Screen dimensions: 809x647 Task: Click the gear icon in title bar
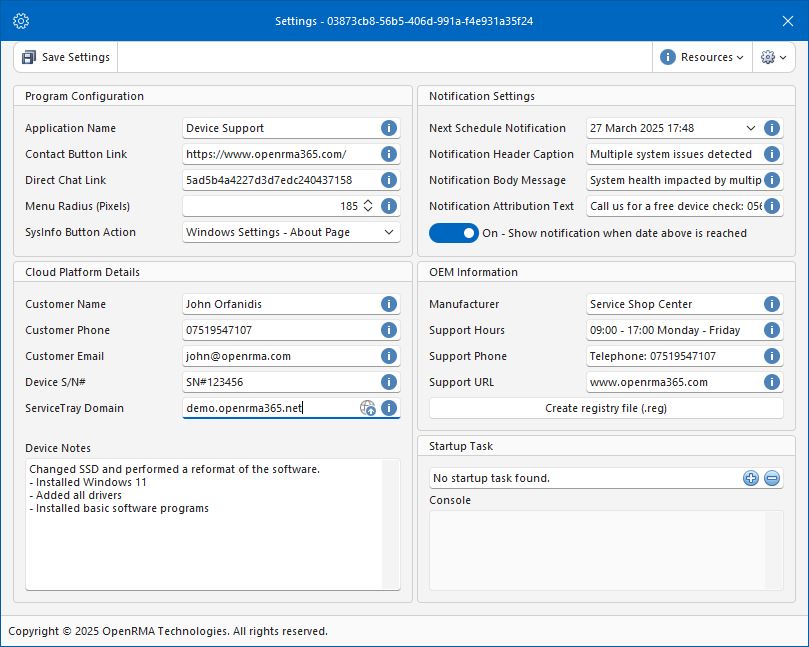pos(21,21)
